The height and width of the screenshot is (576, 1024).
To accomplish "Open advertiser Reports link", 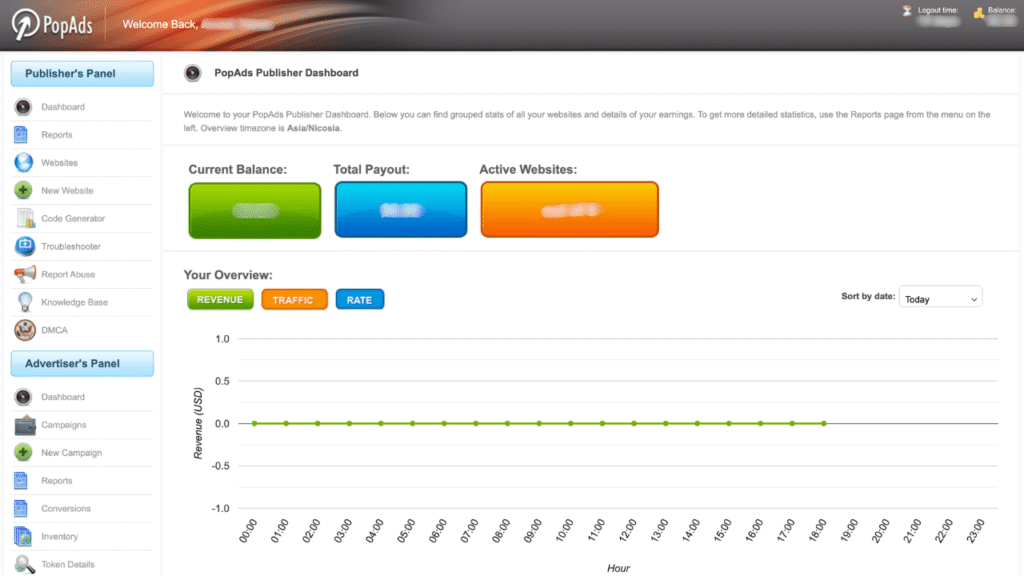I will (57, 481).
